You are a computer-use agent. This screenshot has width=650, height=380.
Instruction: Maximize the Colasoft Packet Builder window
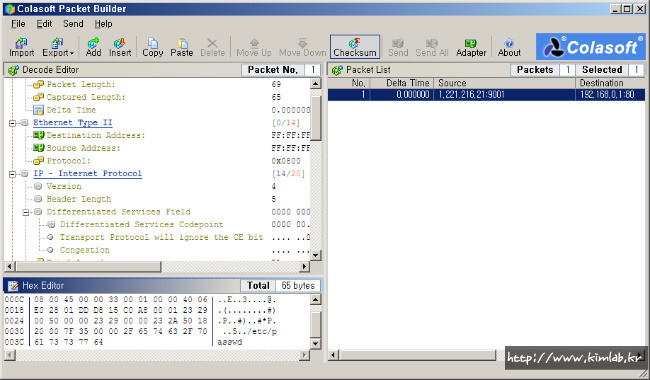click(x=628, y=9)
